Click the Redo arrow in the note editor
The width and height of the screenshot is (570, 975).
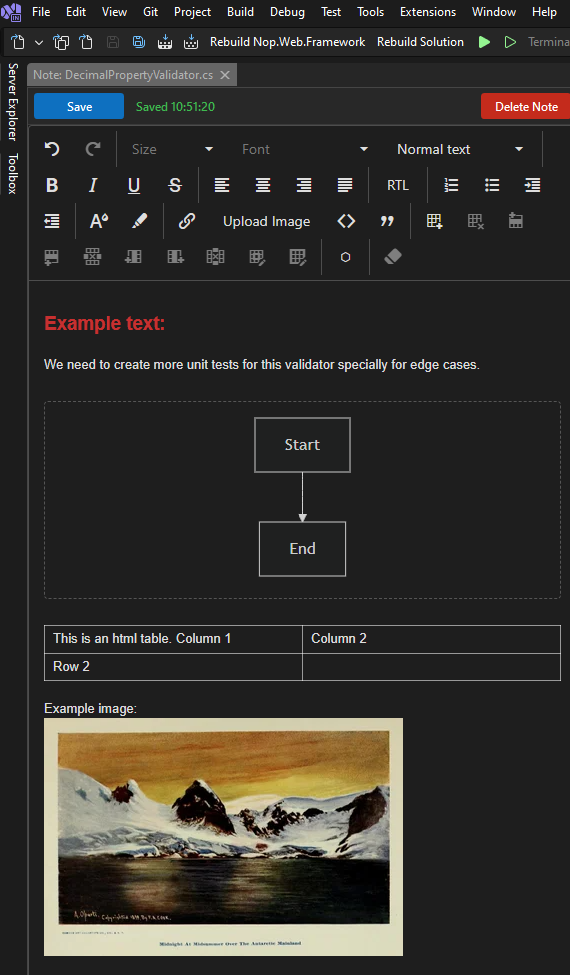[x=93, y=149]
